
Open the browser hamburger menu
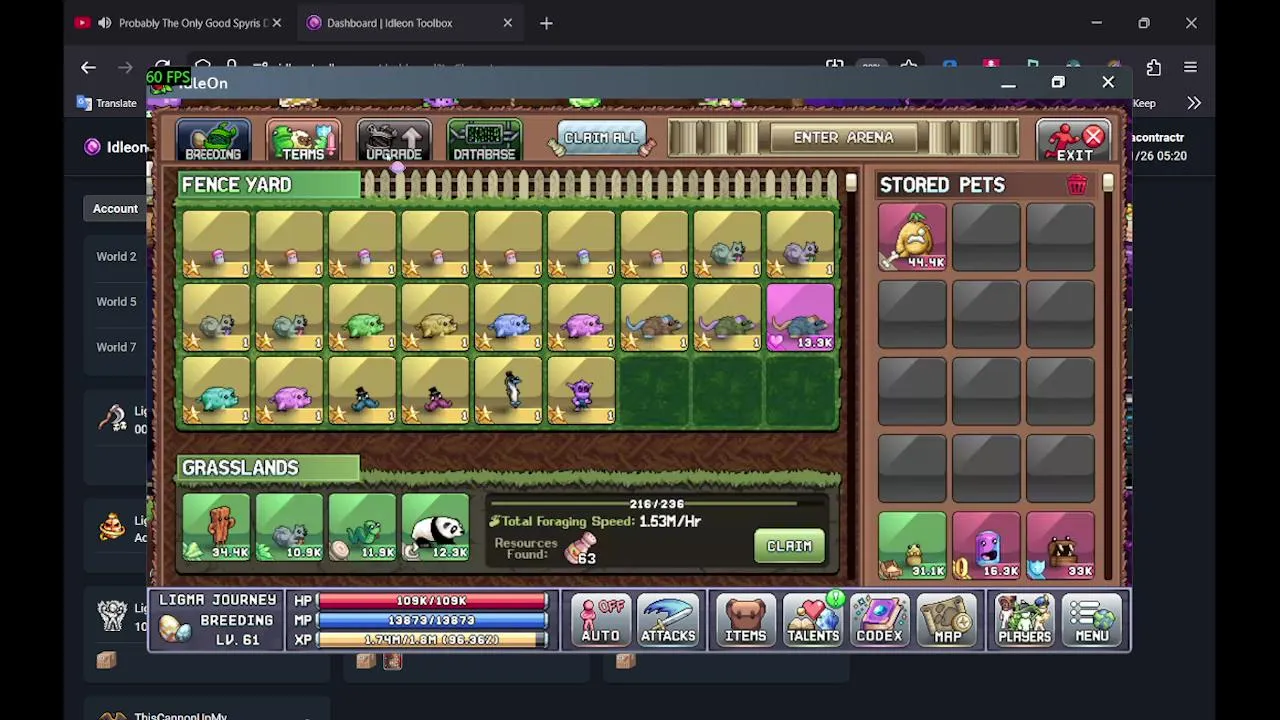point(1190,67)
